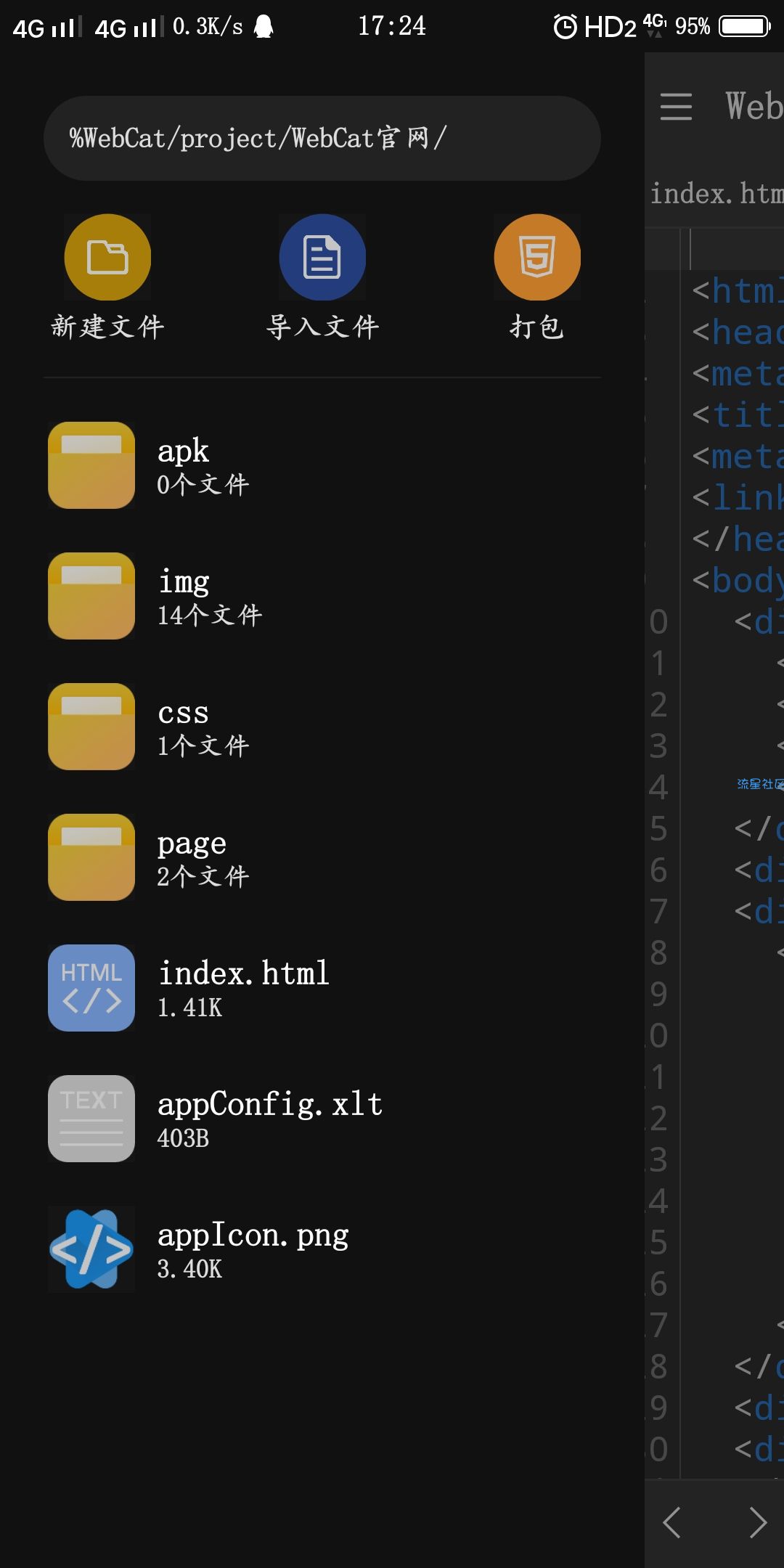Tap the alarm clock icon in the status bar
The height and width of the screenshot is (1568, 784).
[565, 27]
